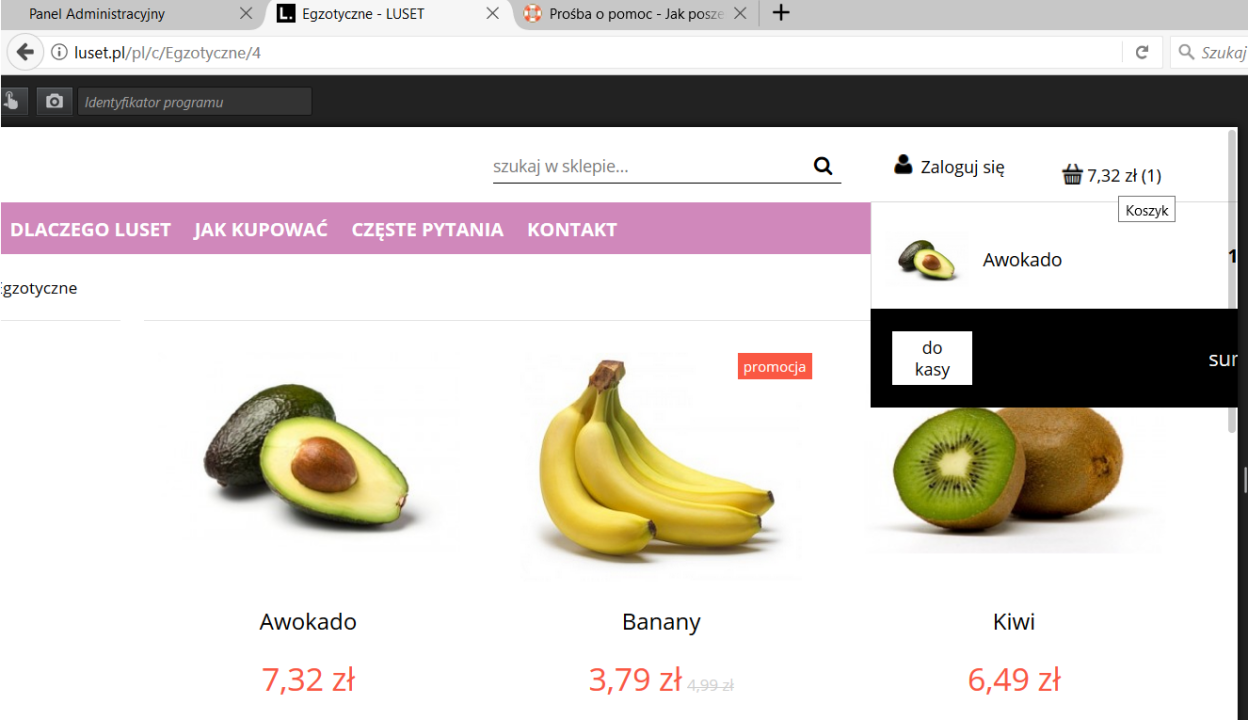This screenshot has height=720, width=1248.
Task: Click the camera screenshot icon
Action: (x=55, y=101)
